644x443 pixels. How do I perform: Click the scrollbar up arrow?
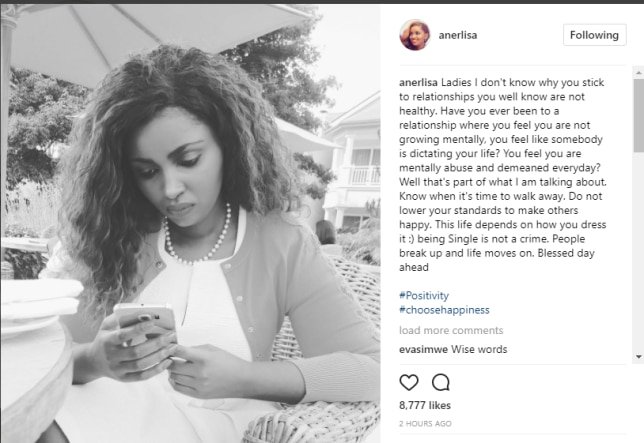pyautogui.click(x=639, y=73)
